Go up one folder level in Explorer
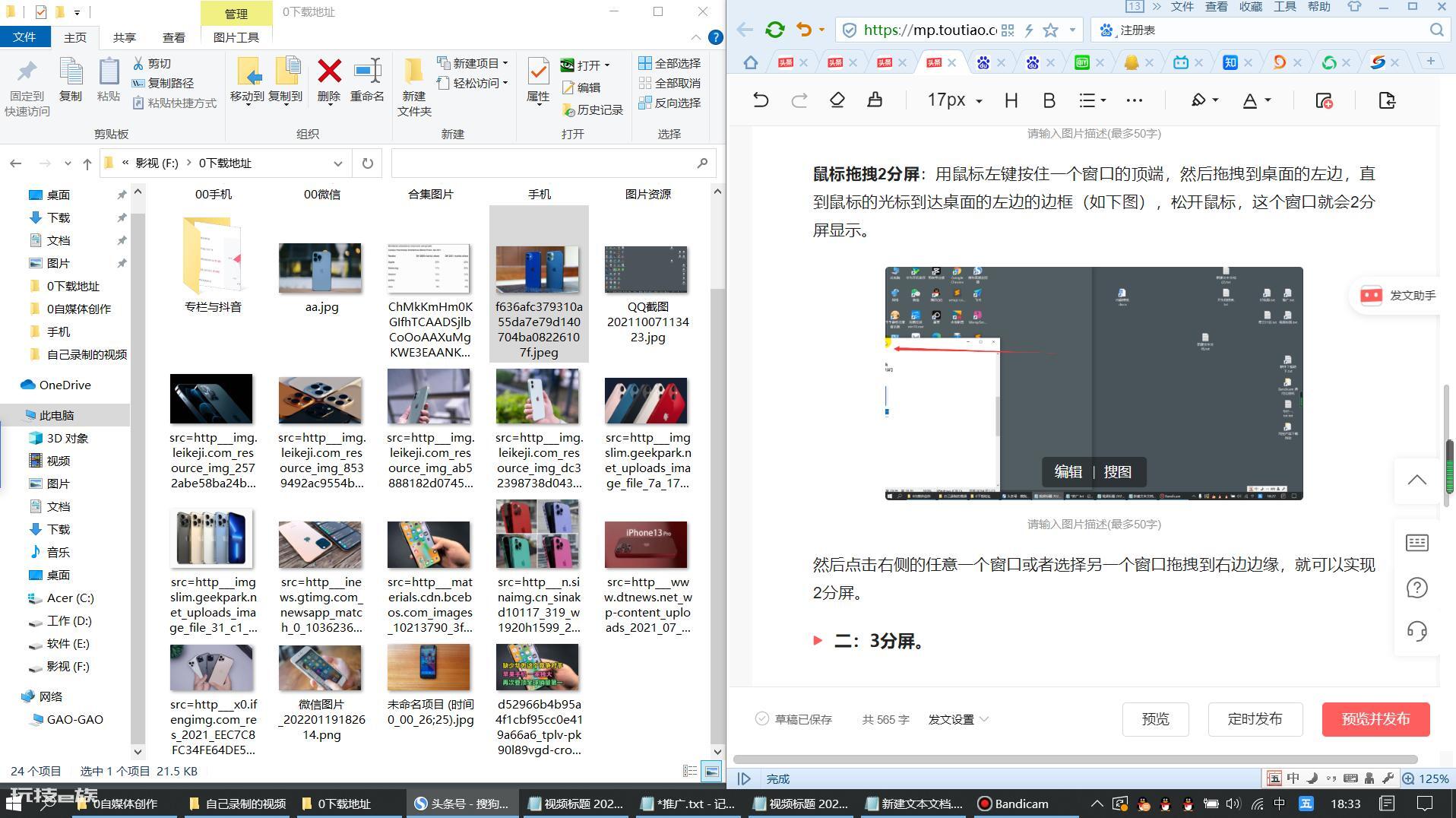1456x818 pixels. pos(87,163)
